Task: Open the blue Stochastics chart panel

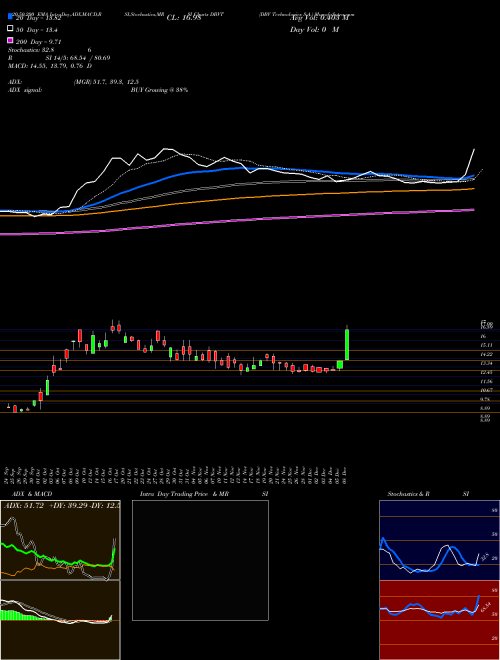Action: coord(439,540)
